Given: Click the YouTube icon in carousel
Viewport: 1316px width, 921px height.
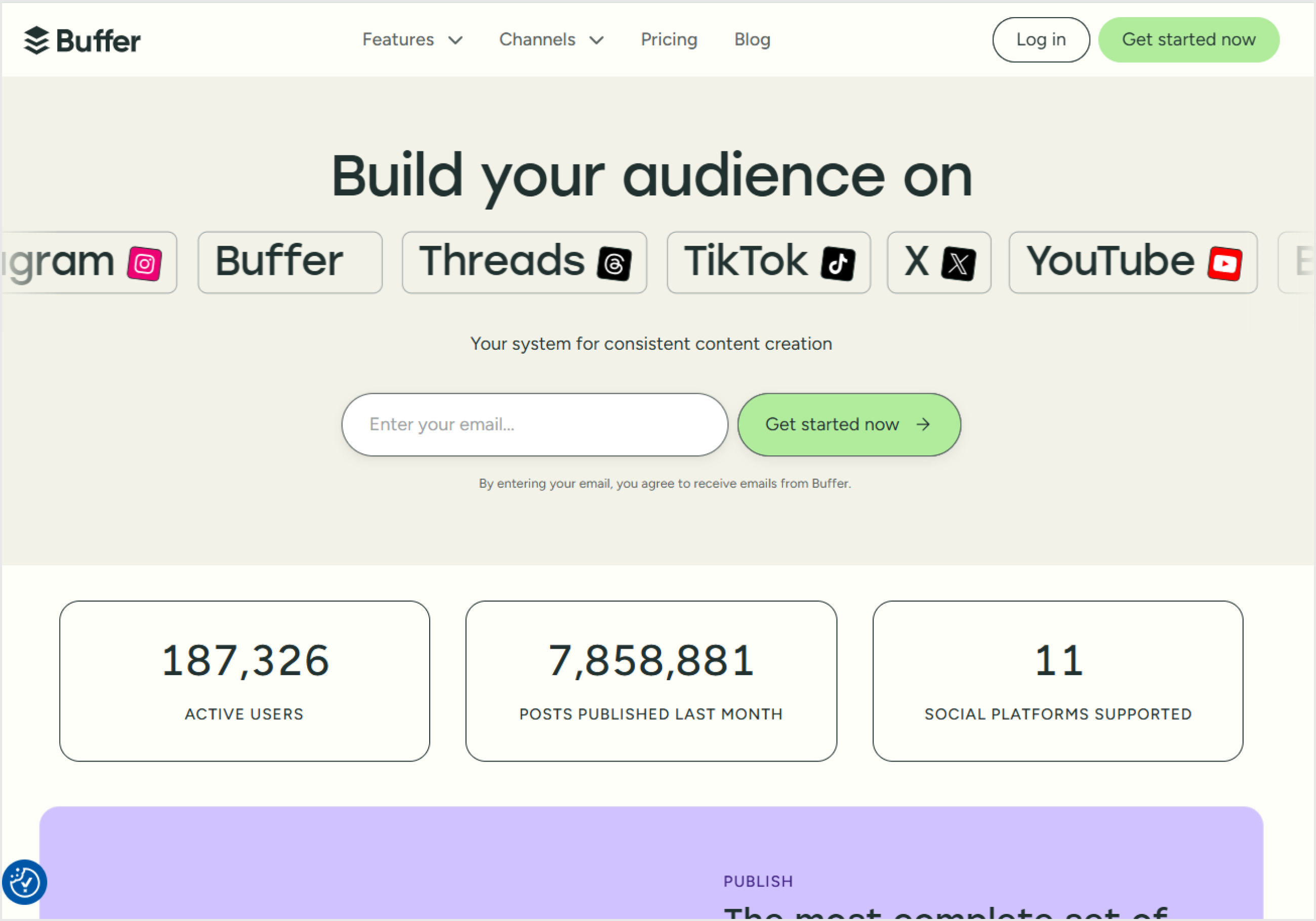Looking at the screenshot, I should click(1225, 264).
